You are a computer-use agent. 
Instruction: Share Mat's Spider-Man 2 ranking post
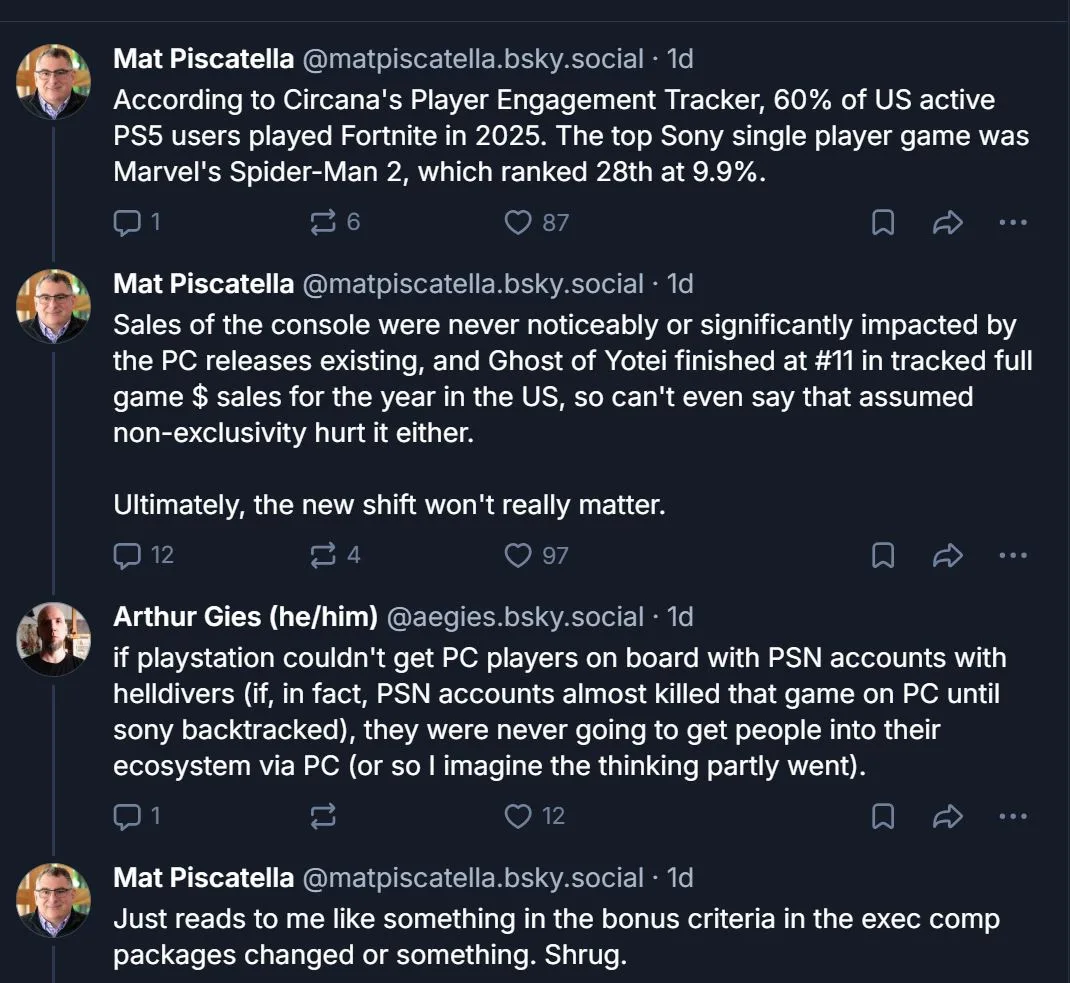click(947, 222)
